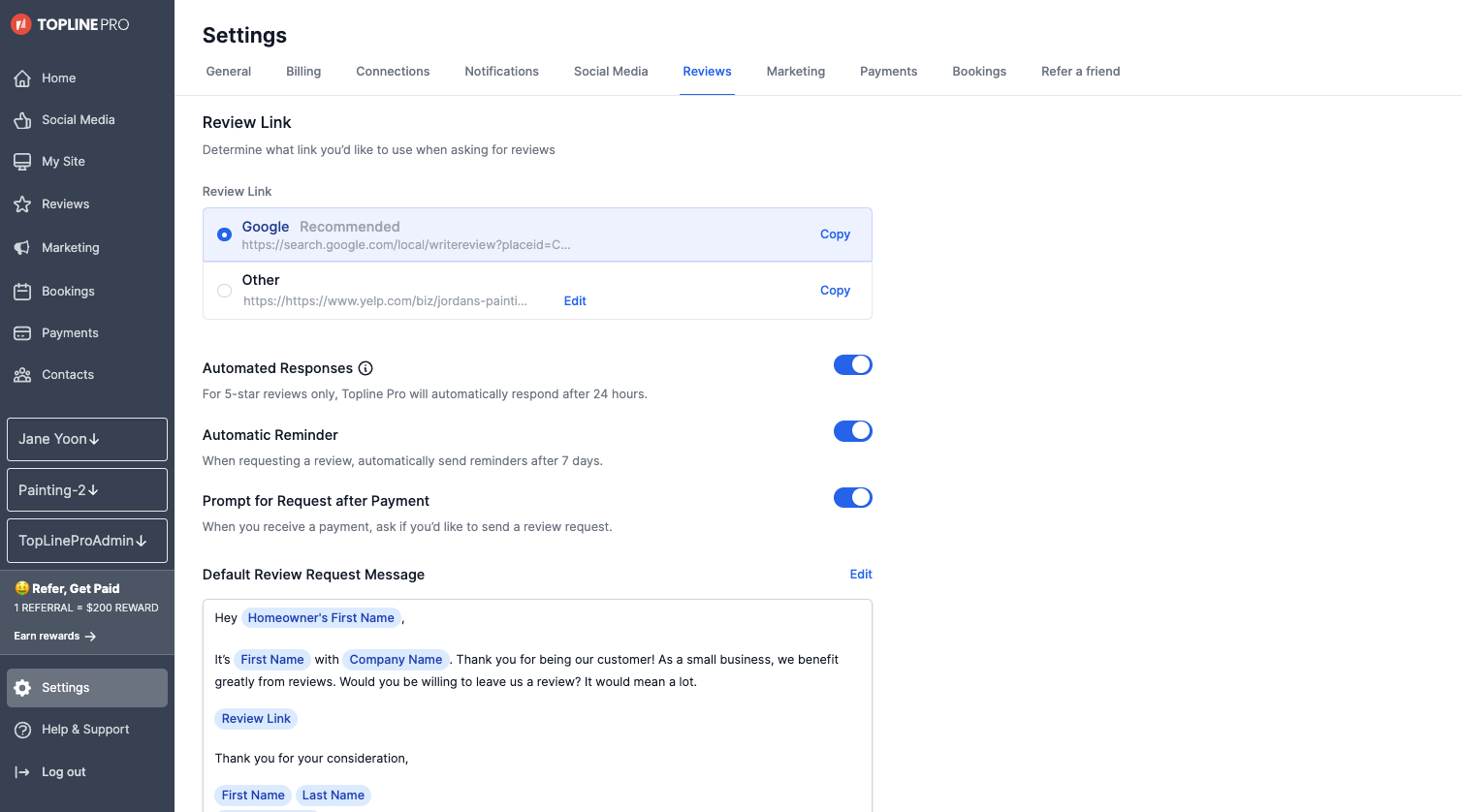Edit the Other review link URL
This screenshot has height=812, width=1462.
(x=575, y=301)
